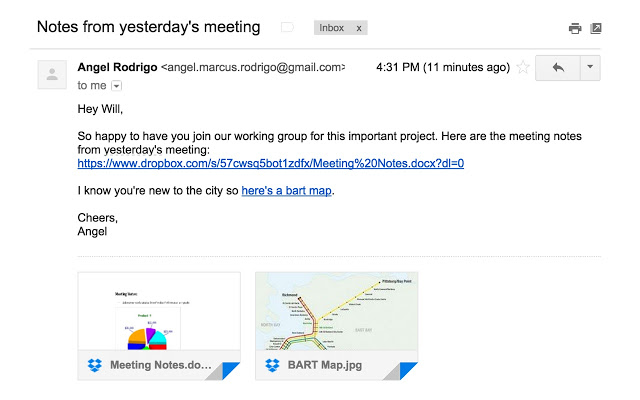
Task: Open the More dropdown beside Reply
Action: 589,68
